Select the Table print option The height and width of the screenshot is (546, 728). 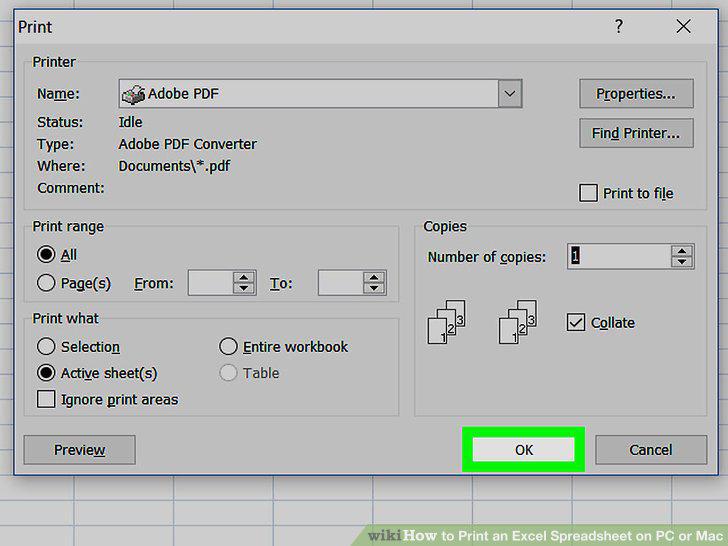228,372
